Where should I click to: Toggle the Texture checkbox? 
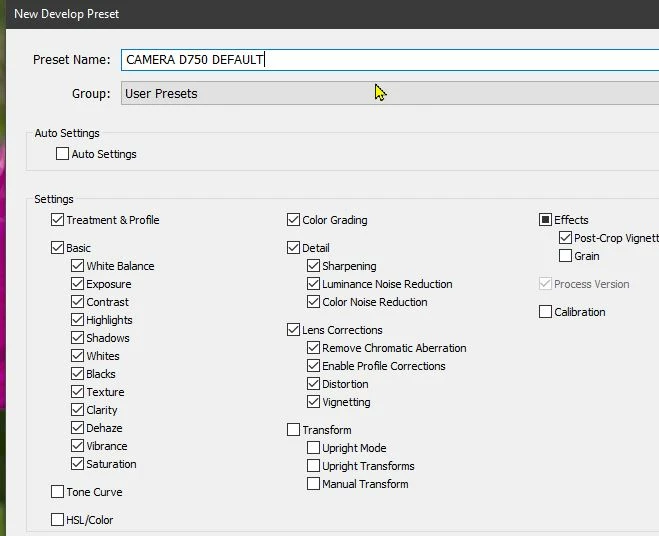pos(77,392)
